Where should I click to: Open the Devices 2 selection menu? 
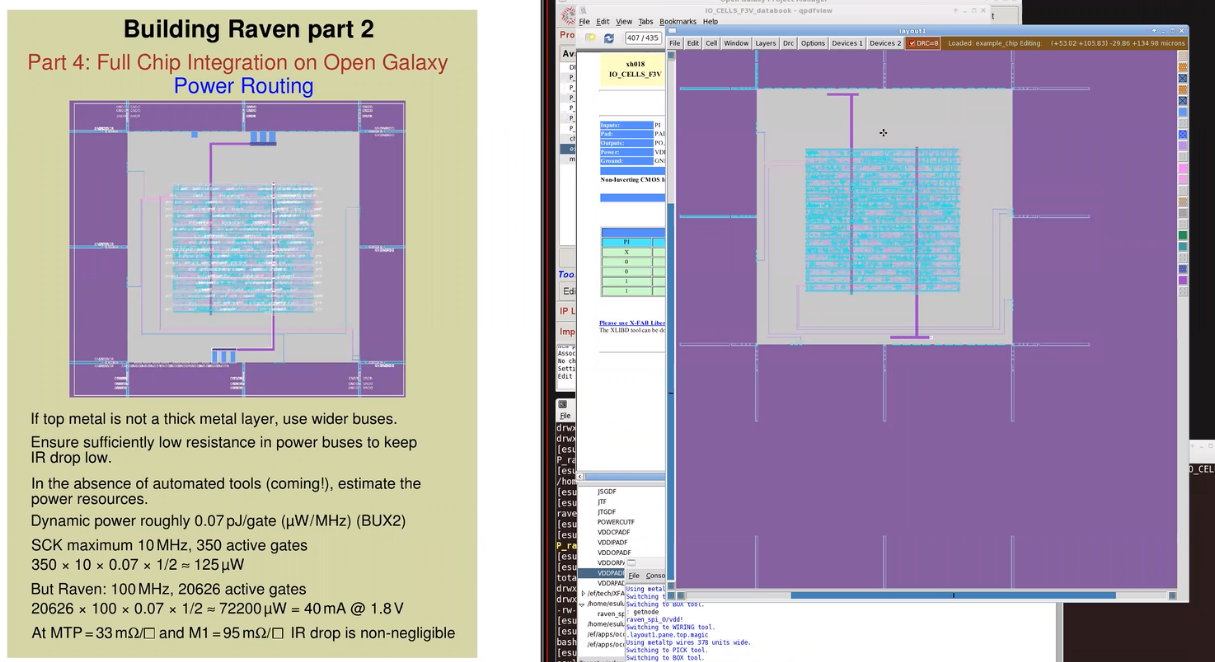click(x=885, y=44)
